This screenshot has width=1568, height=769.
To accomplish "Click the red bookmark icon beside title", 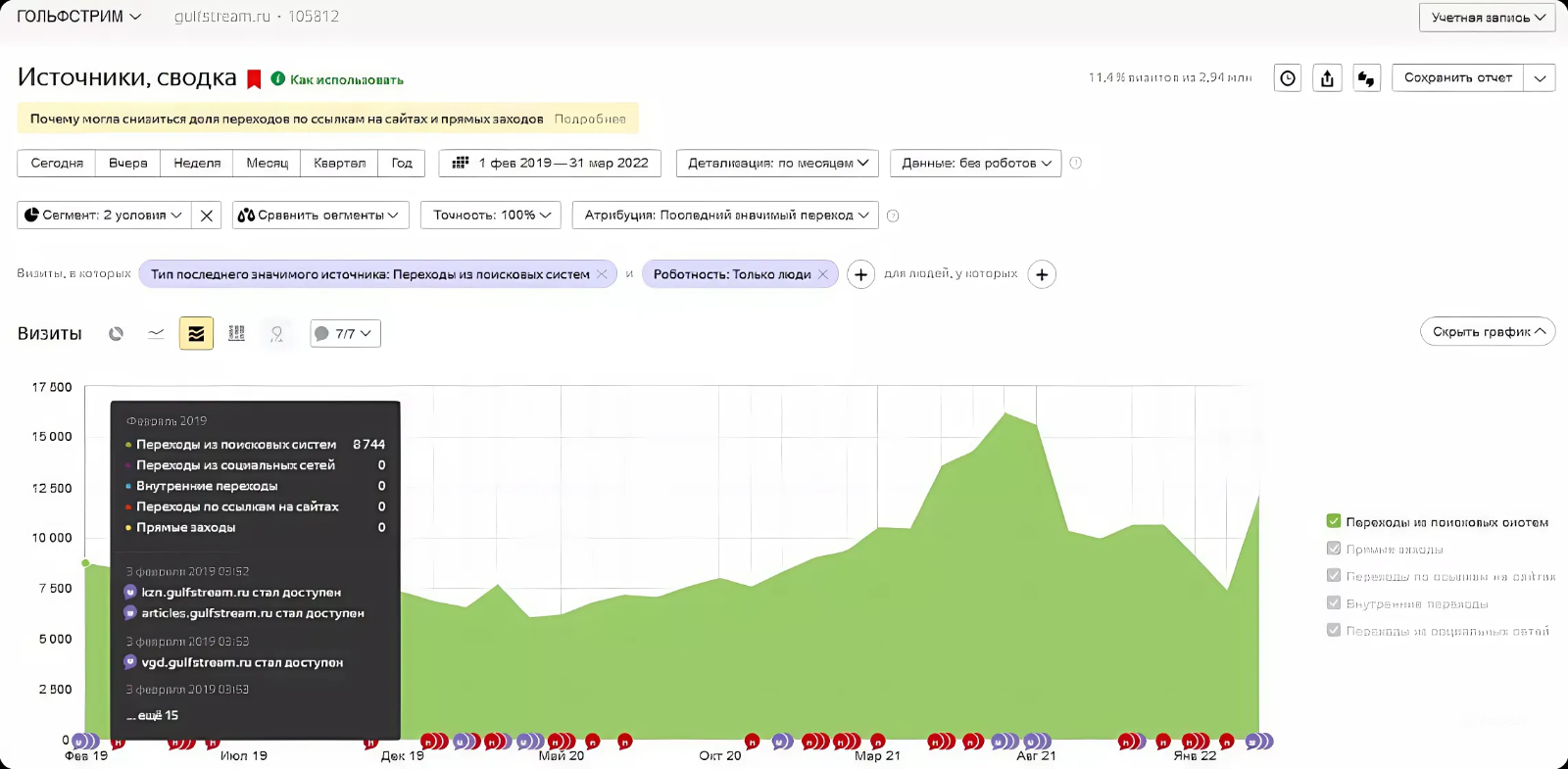I will tap(254, 79).
